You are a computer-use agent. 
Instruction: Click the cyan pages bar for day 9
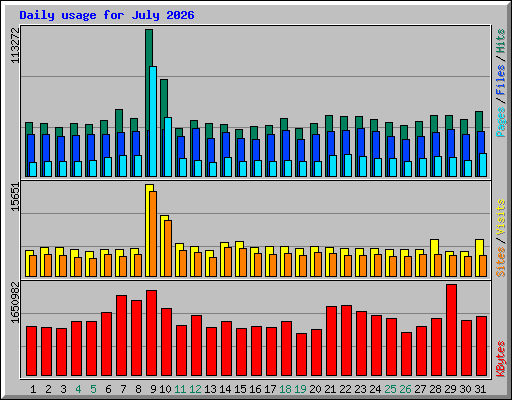(x=153, y=121)
